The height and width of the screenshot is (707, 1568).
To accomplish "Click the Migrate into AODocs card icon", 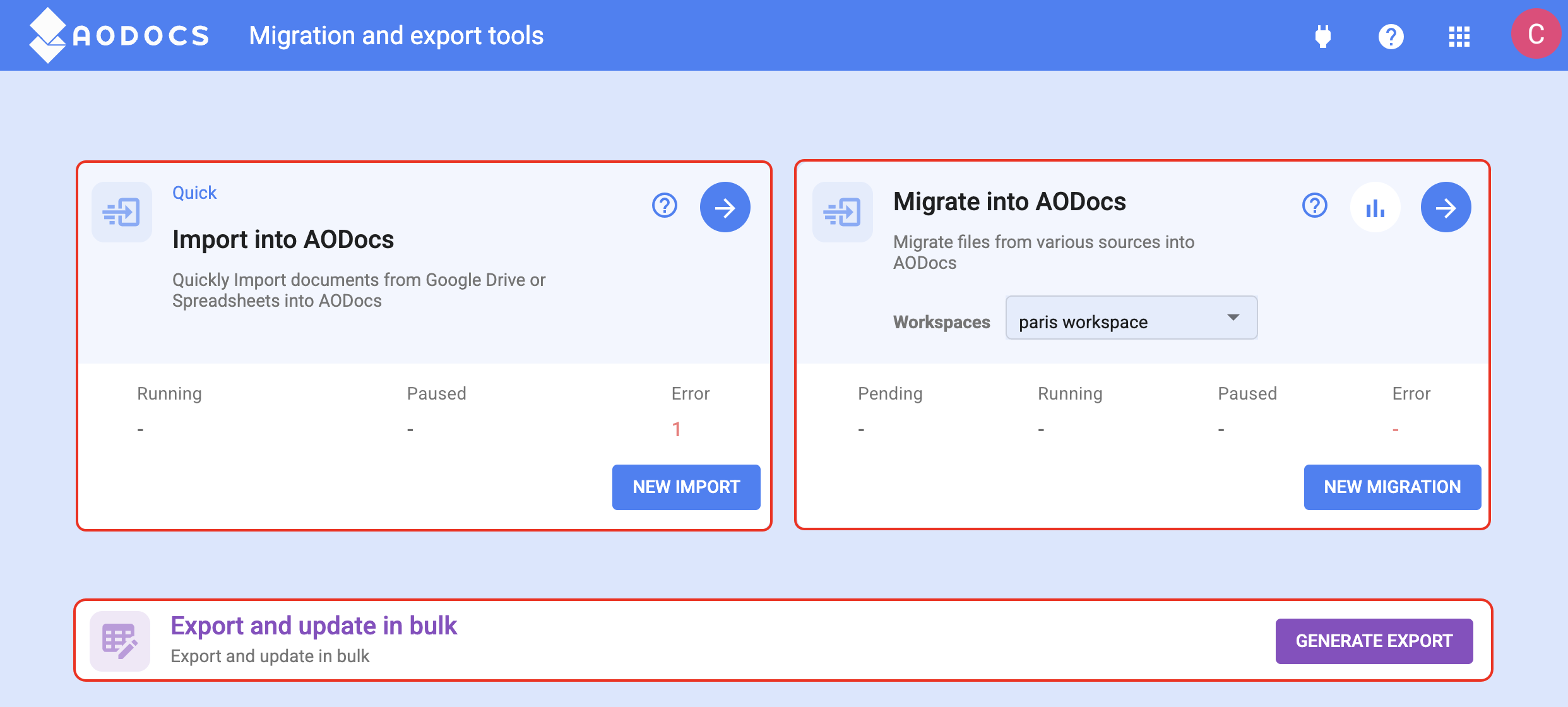I will click(x=843, y=212).
